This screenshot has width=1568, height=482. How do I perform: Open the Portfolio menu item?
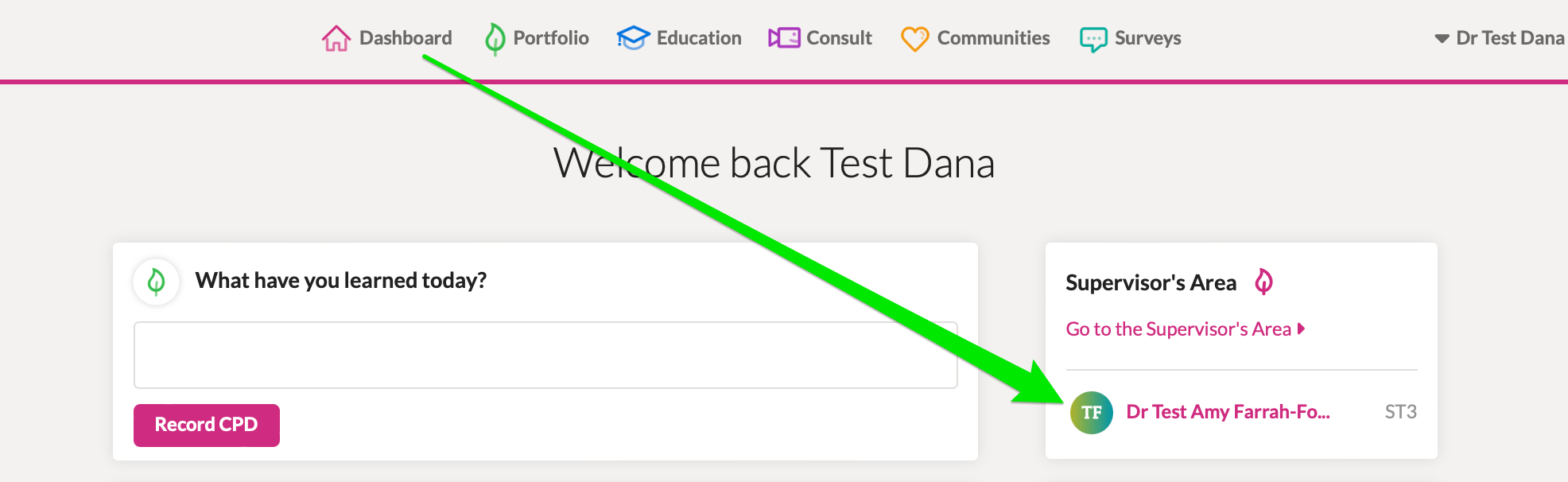(551, 38)
